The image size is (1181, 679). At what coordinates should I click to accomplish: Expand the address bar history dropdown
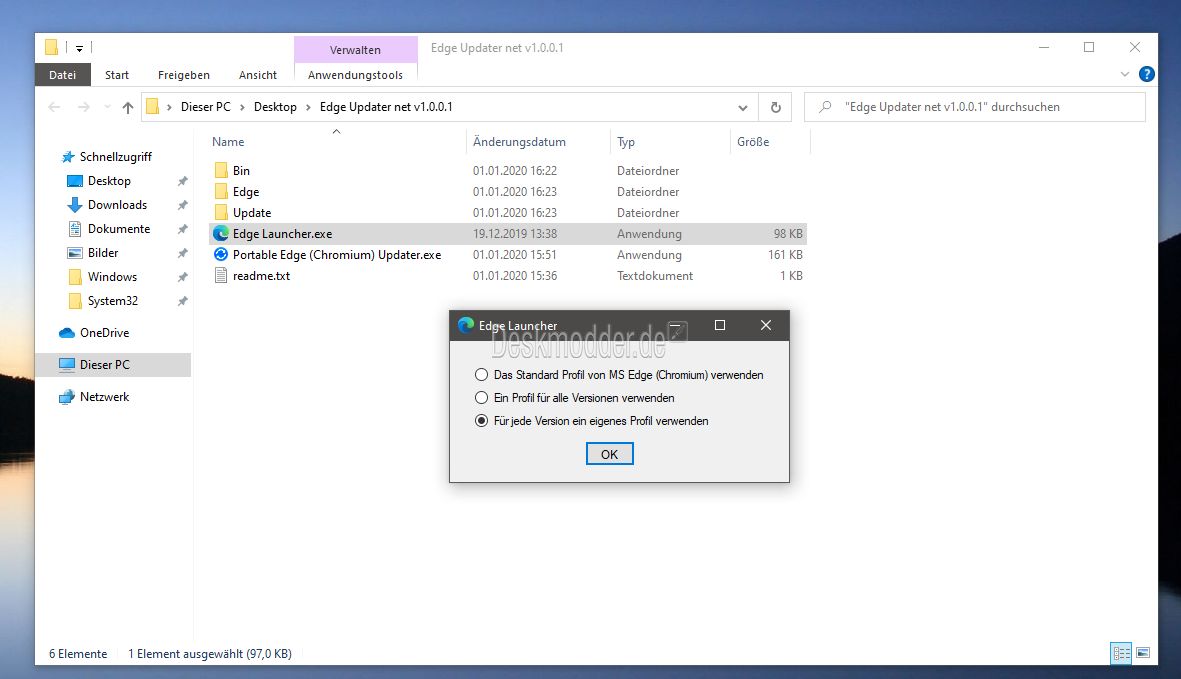click(x=743, y=107)
